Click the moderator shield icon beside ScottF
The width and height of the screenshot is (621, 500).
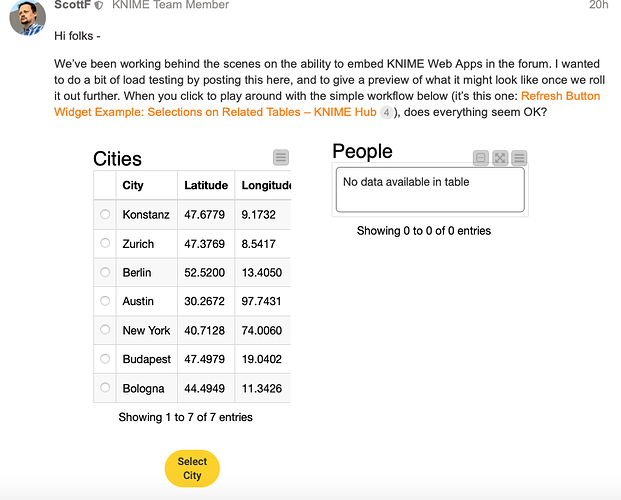(x=98, y=6)
